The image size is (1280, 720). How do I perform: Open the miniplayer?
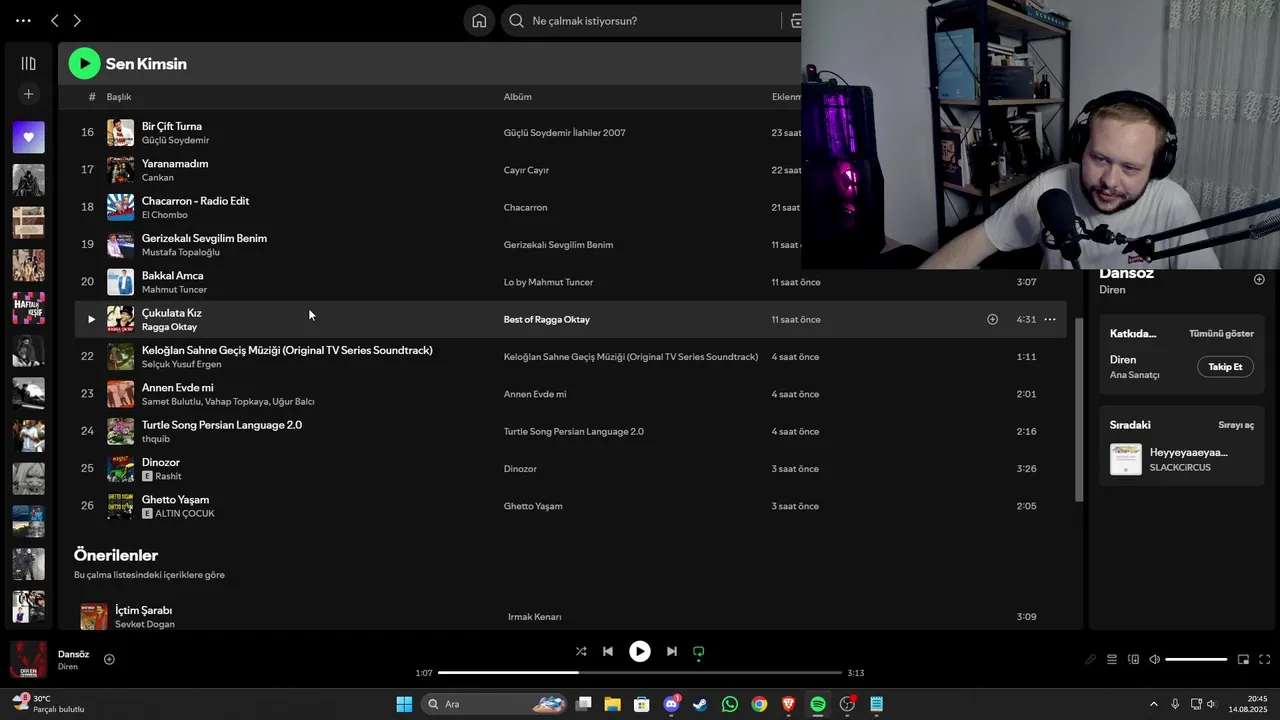pyautogui.click(x=1243, y=659)
